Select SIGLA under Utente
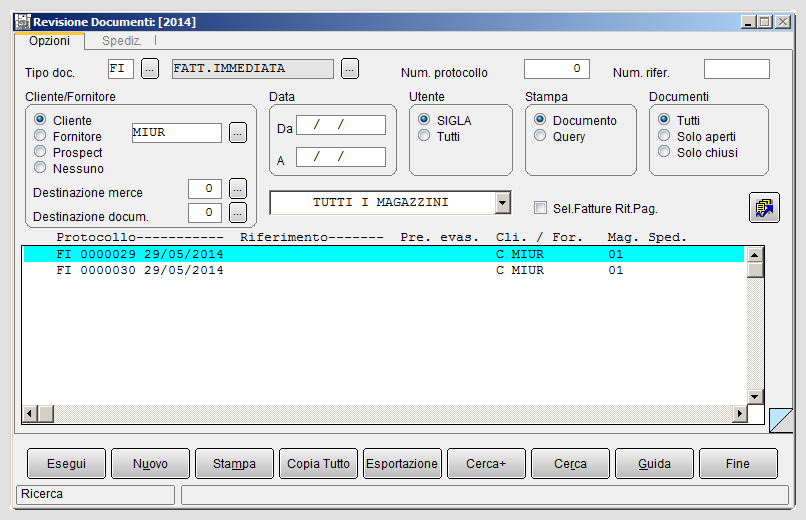806x520 pixels. pos(424,119)
